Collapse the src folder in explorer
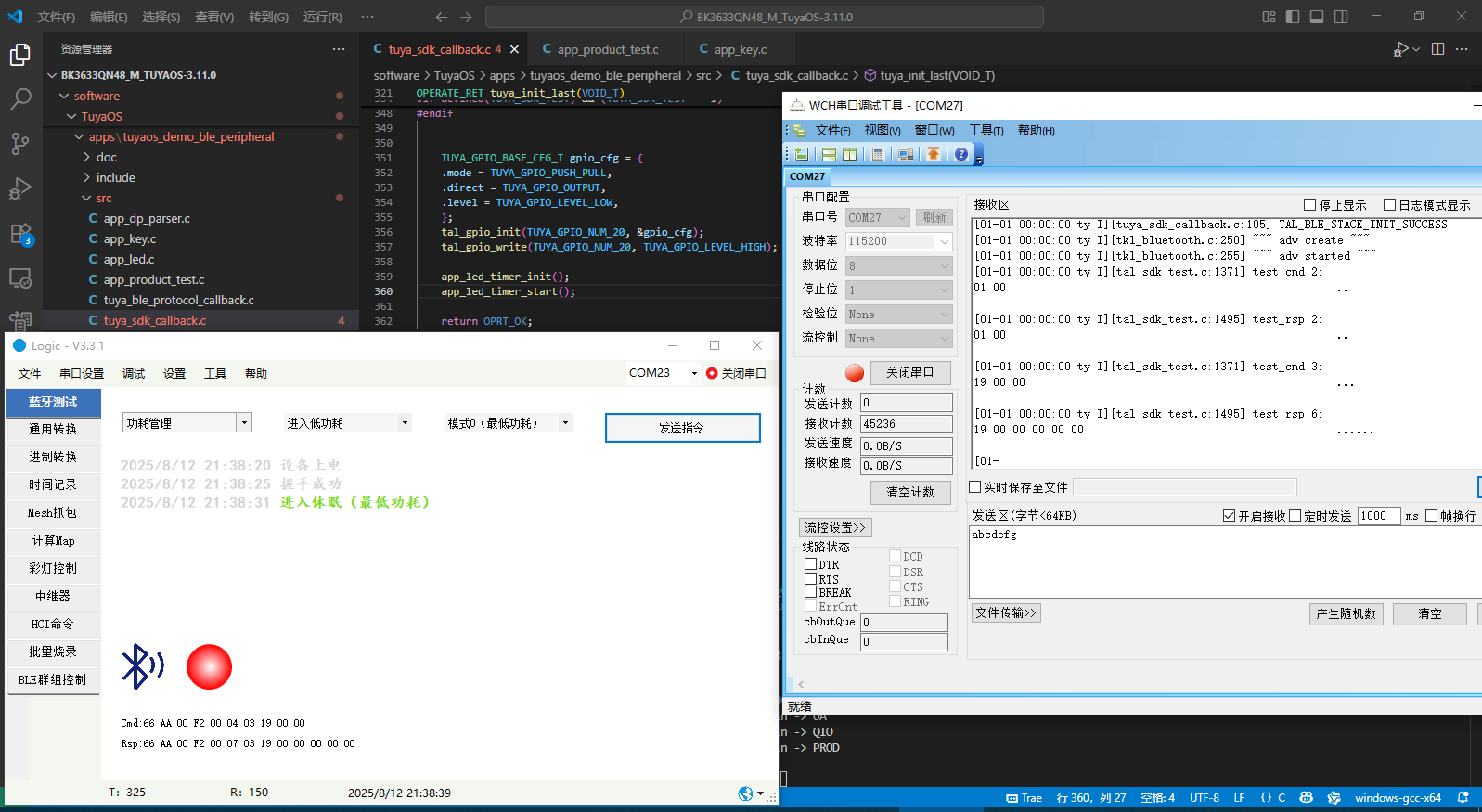1482x812 pixels. 103,198
